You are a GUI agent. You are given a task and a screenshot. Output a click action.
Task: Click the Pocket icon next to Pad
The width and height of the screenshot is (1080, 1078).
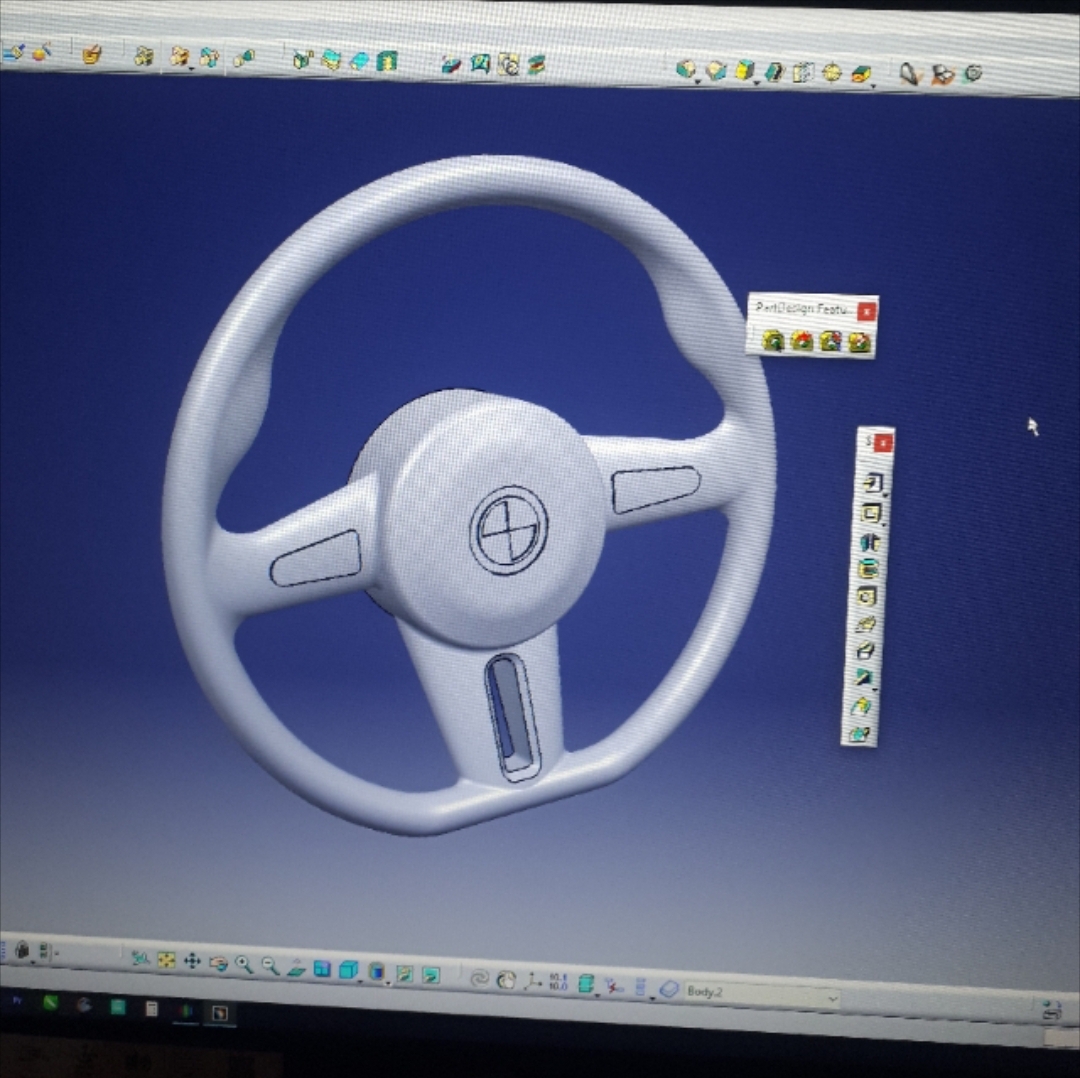716,70
